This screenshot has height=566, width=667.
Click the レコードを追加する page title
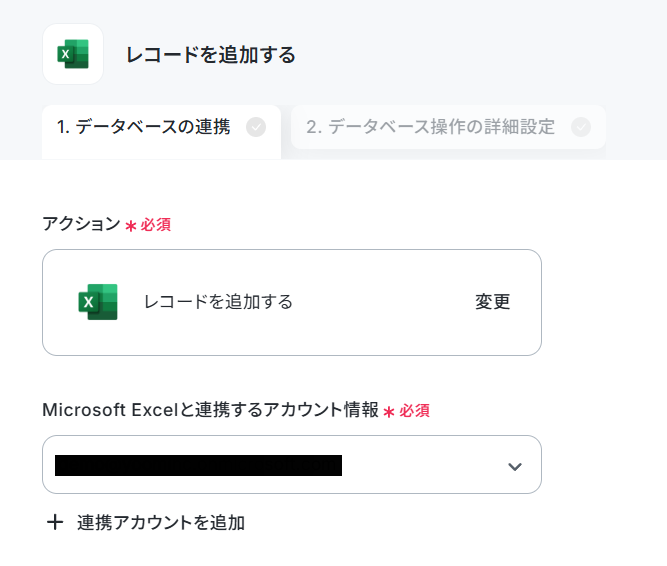(211, 55)
